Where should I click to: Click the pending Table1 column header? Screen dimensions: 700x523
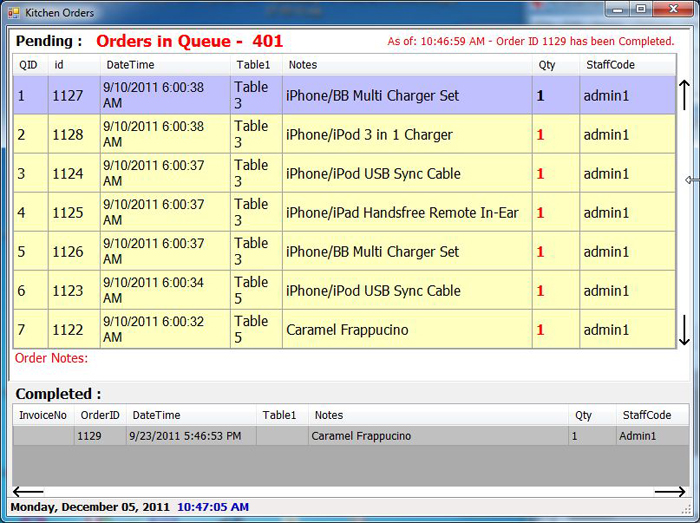pos(256,65)
